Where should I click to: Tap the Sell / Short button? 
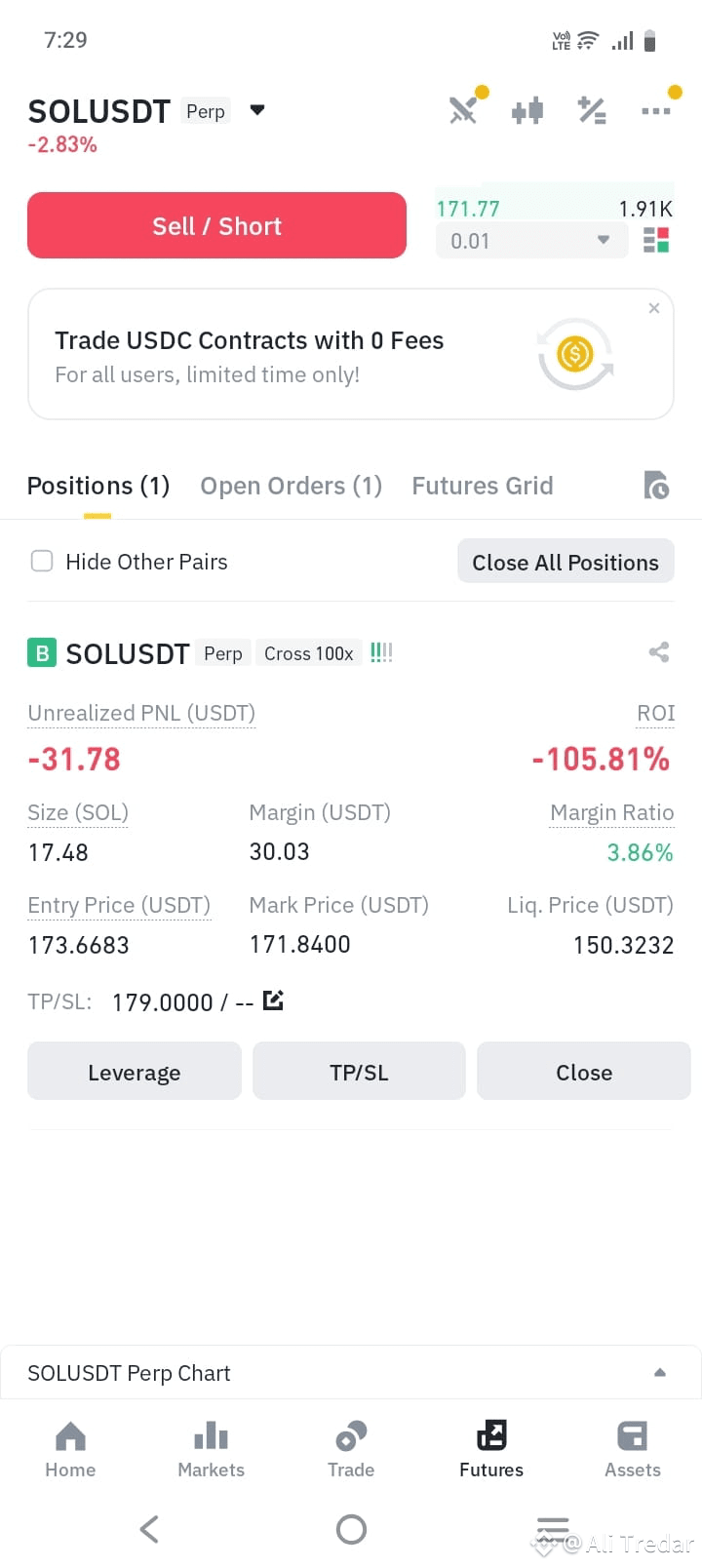(x=216, y=225)
